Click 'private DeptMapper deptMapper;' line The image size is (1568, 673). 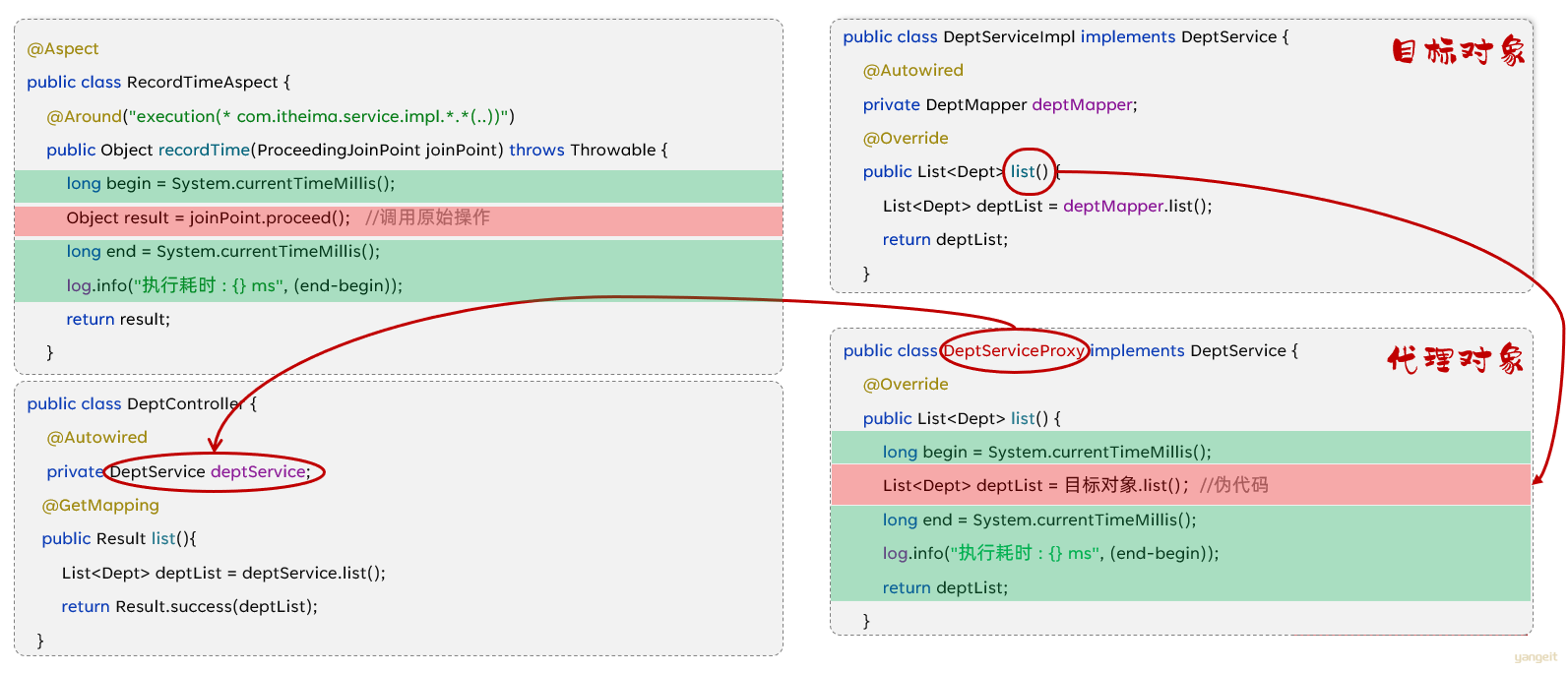(x=1000, y=105)
